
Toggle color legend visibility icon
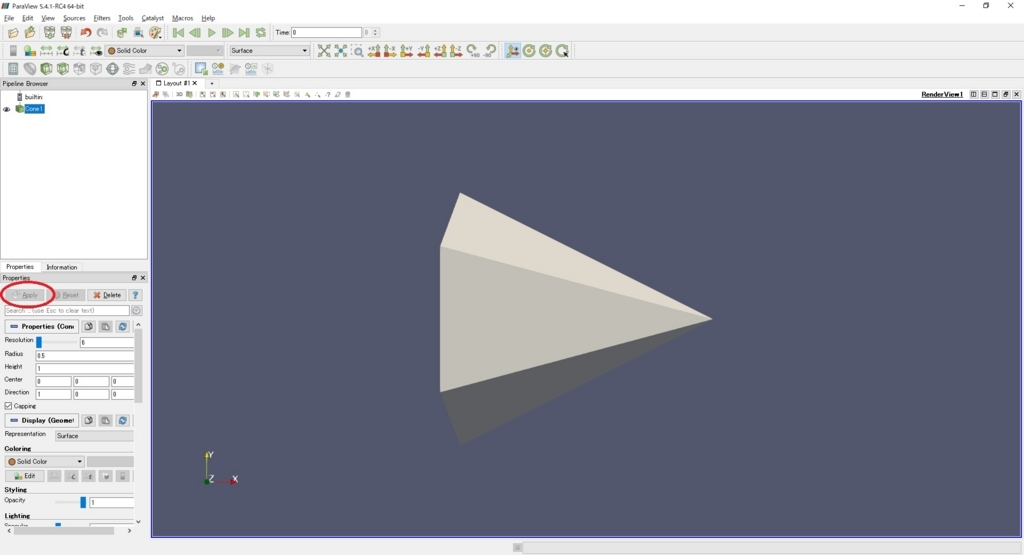pyautogui.click(x=13, y=51)
